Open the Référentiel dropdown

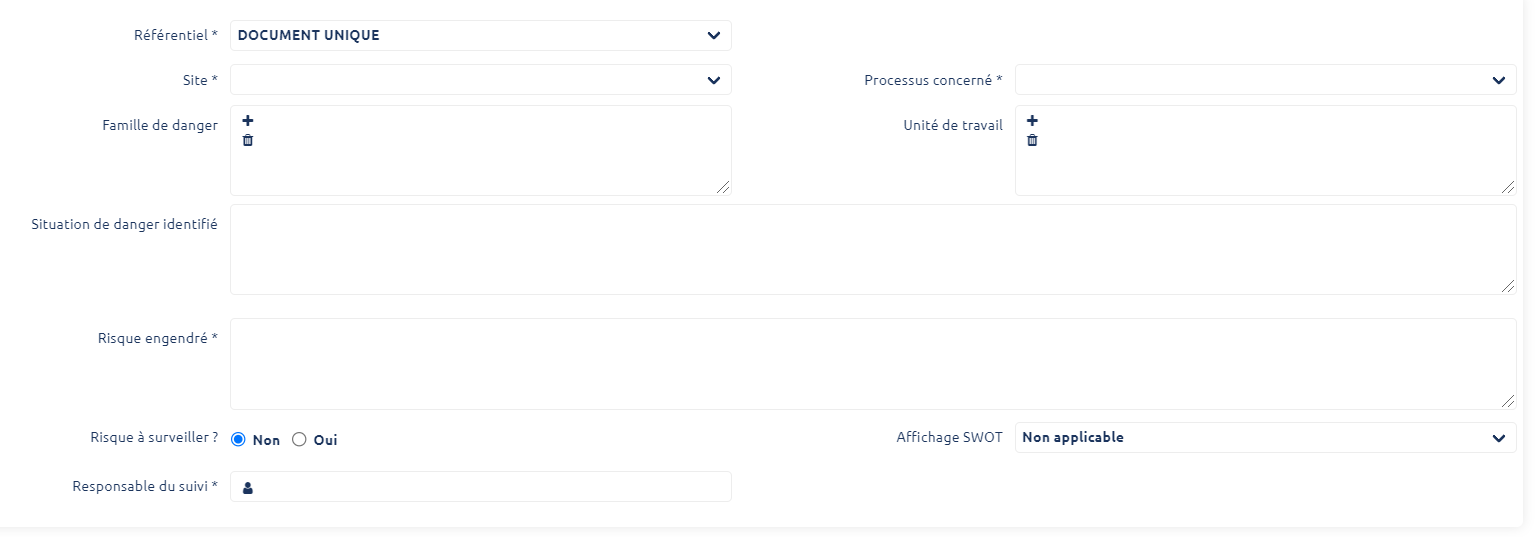pos(480,36)
